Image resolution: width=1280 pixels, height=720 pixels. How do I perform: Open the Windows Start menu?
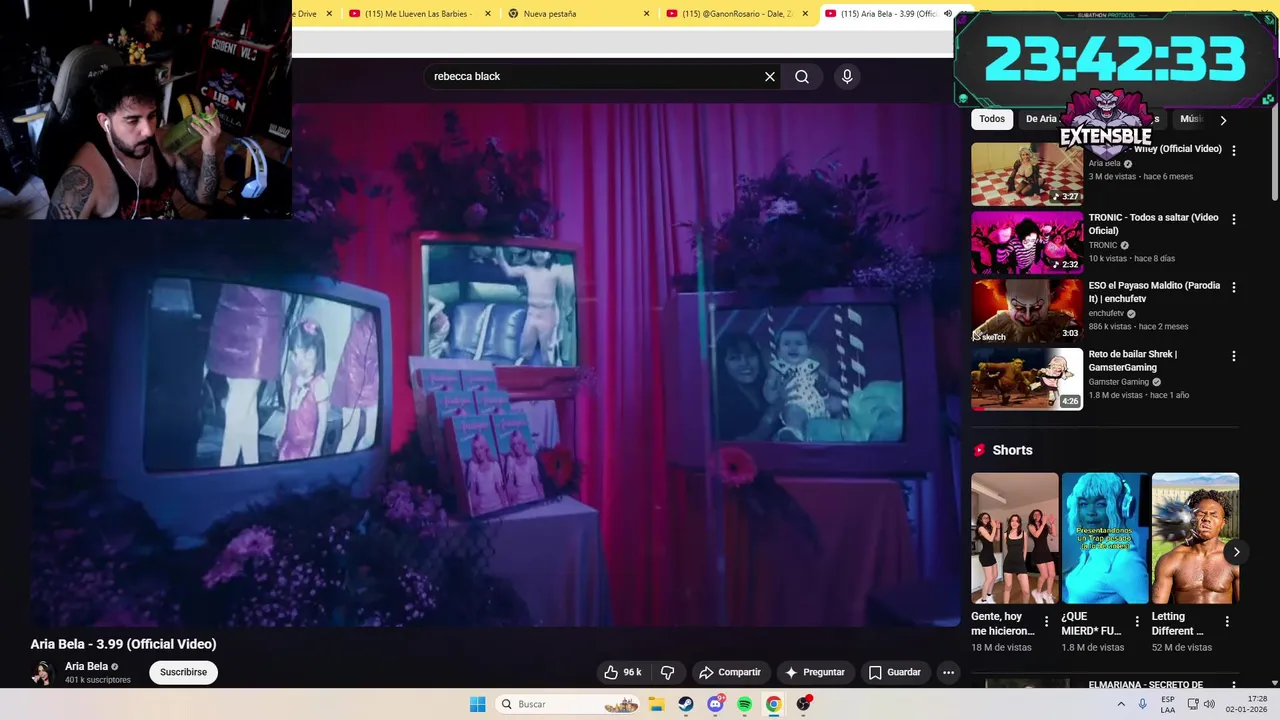coord(478,704)
